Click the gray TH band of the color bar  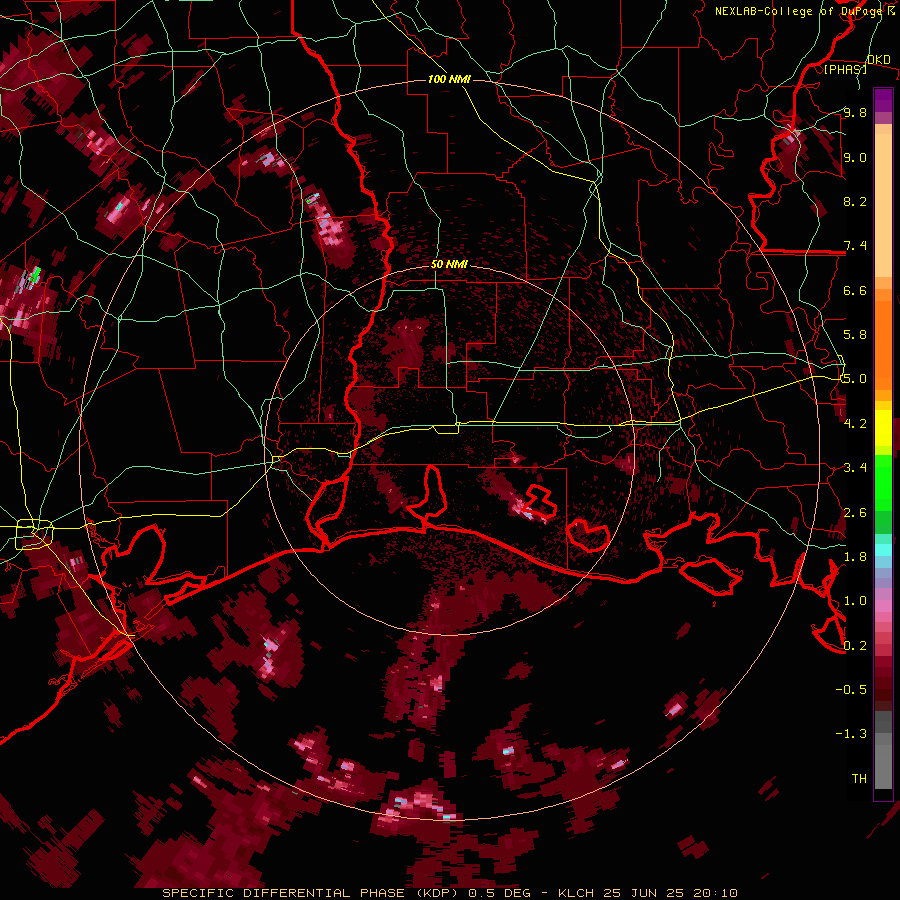pyautogui.click(x=883, y=766)
